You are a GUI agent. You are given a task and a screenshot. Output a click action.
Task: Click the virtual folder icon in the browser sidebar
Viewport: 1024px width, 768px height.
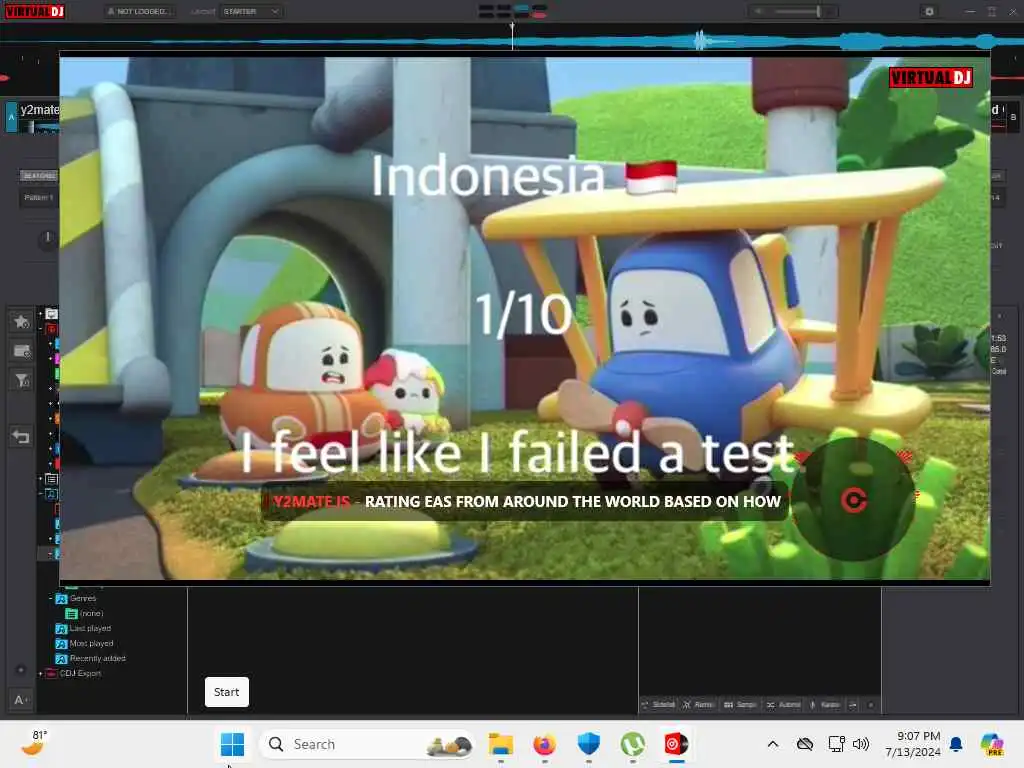pyautogui.click(x=22, y=351)
